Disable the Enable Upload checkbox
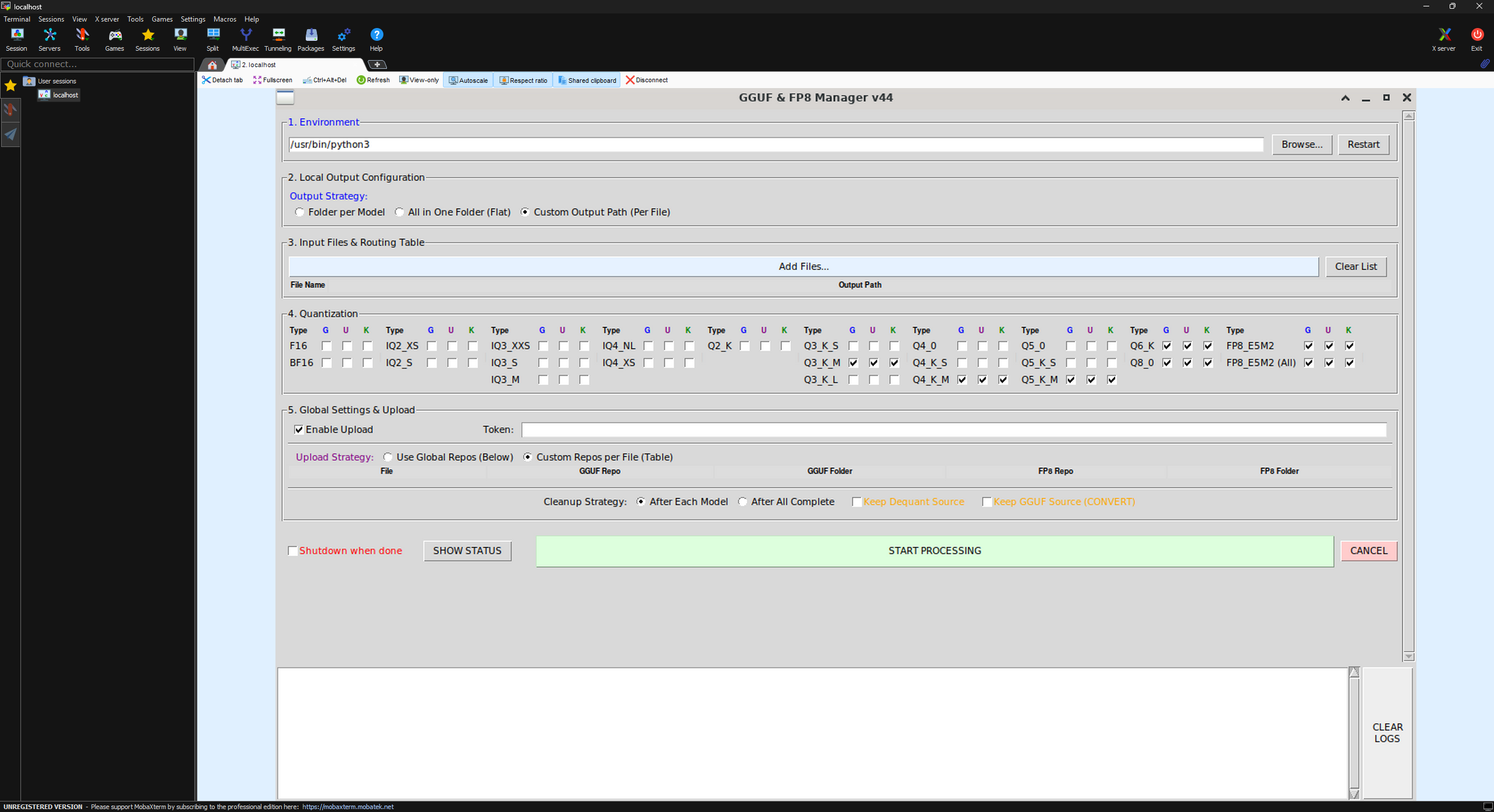 [299, 430]
